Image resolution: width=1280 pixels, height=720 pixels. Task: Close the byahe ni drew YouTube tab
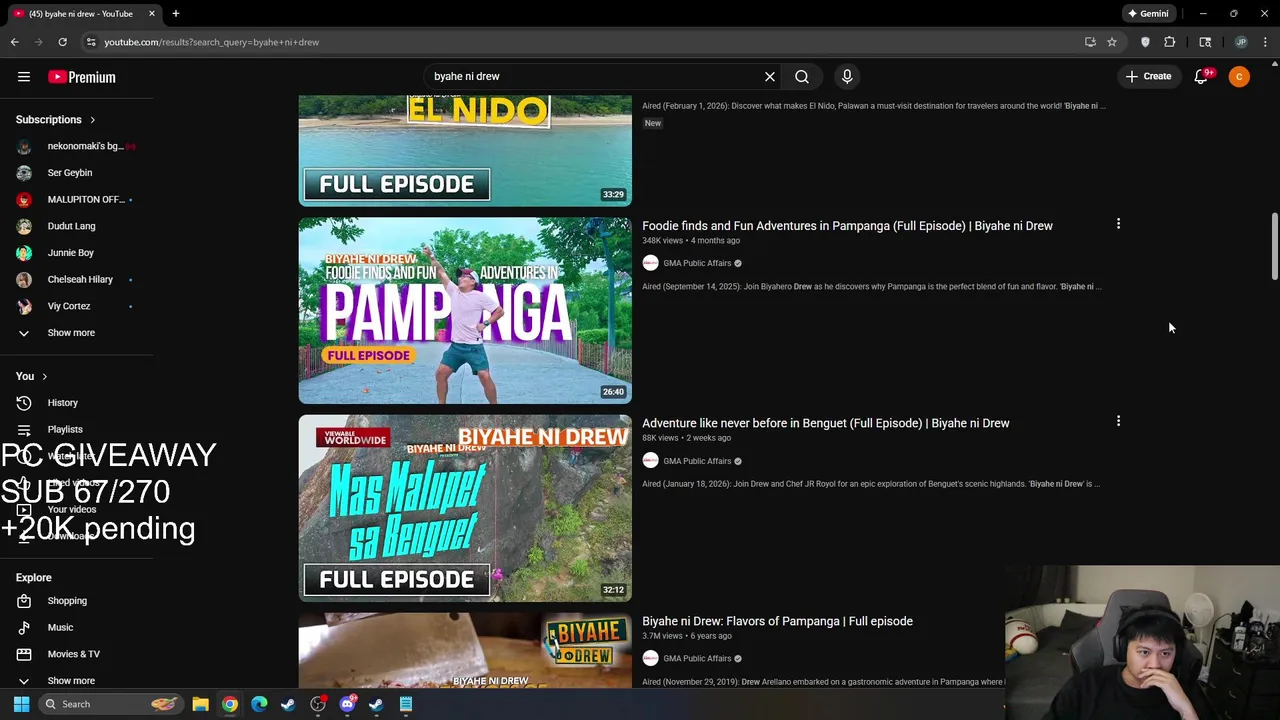tap(152, 14)
